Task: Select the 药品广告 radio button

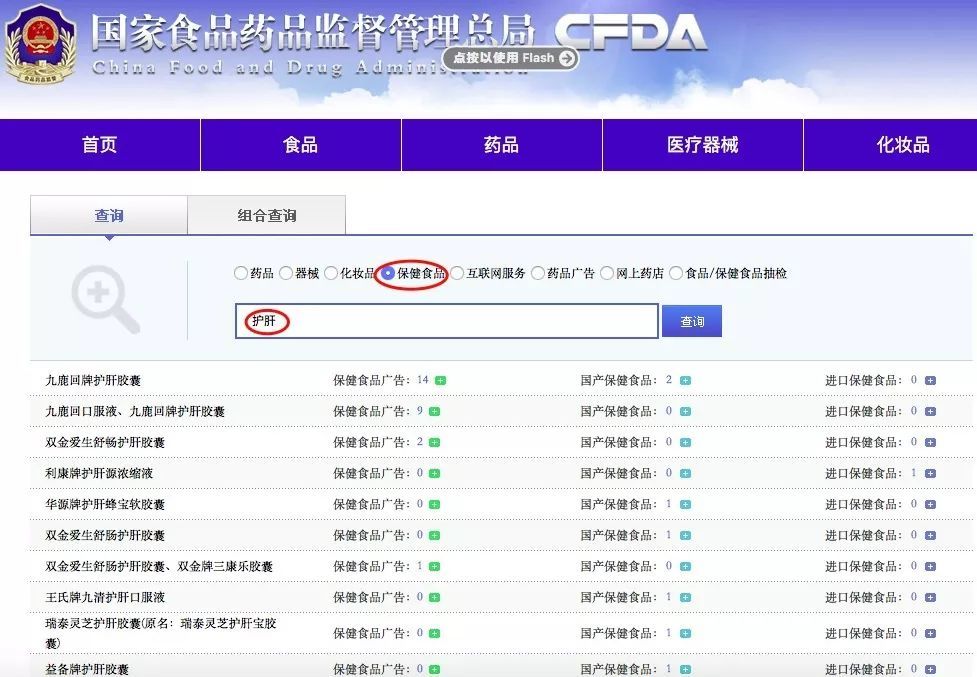Action: point(538,273)
